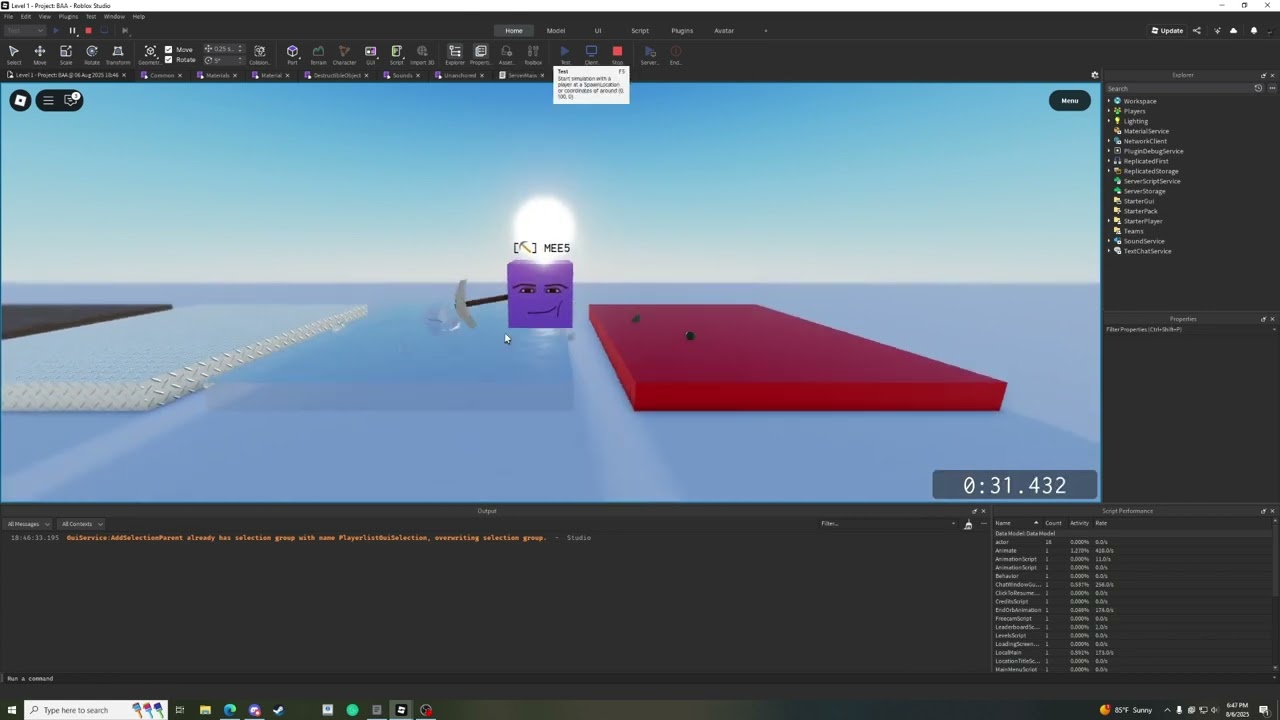Toggle the Rotate snapping checkbox
1280x720 pixels.
coord(168,59)
